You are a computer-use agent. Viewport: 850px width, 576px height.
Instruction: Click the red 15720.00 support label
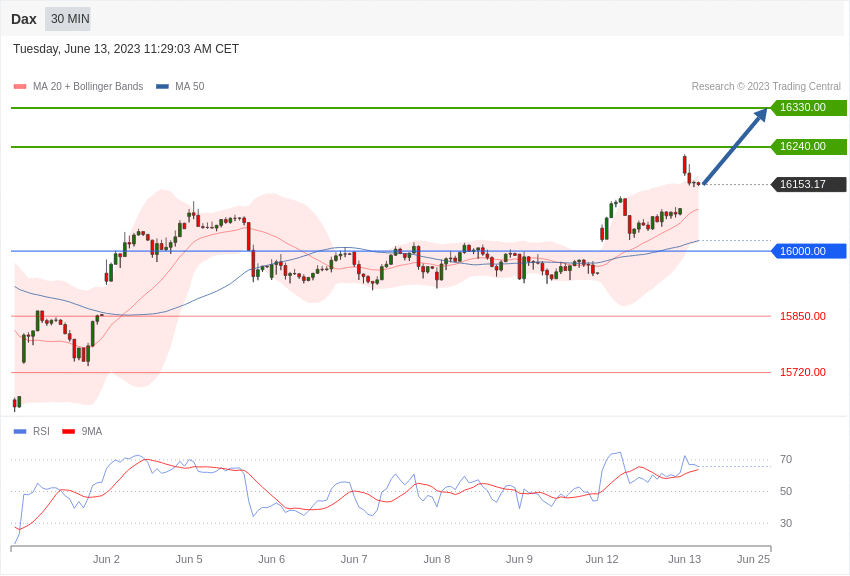pos(802,372)
